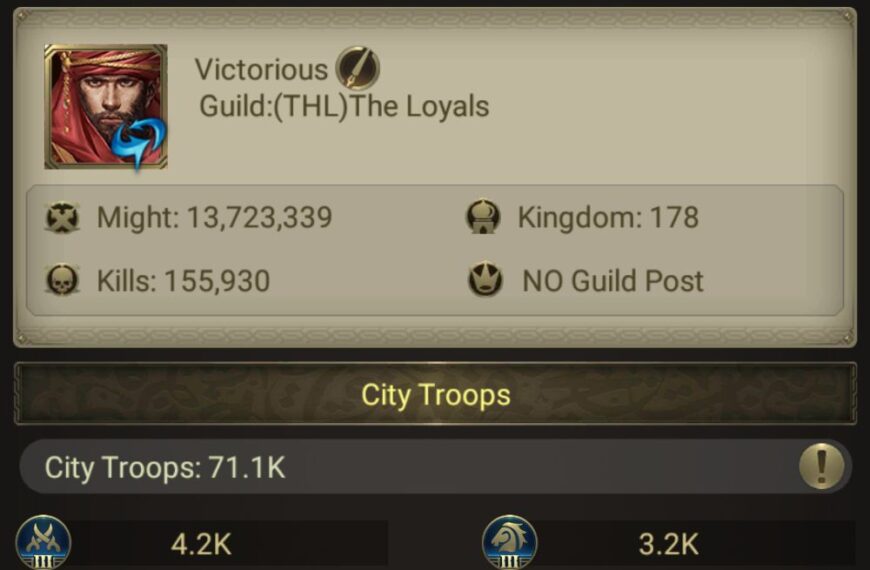Open the City Troops header tab
This screenshot has width=870, height=570.
coord(435,394)
